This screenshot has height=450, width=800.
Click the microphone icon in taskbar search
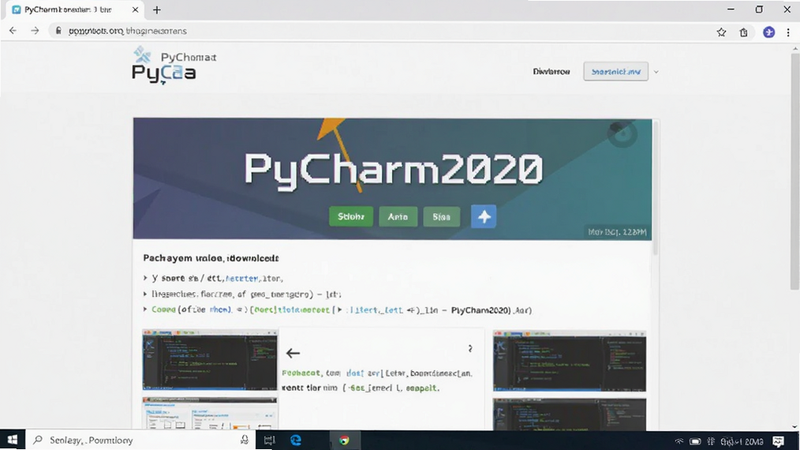click(245, 440)
